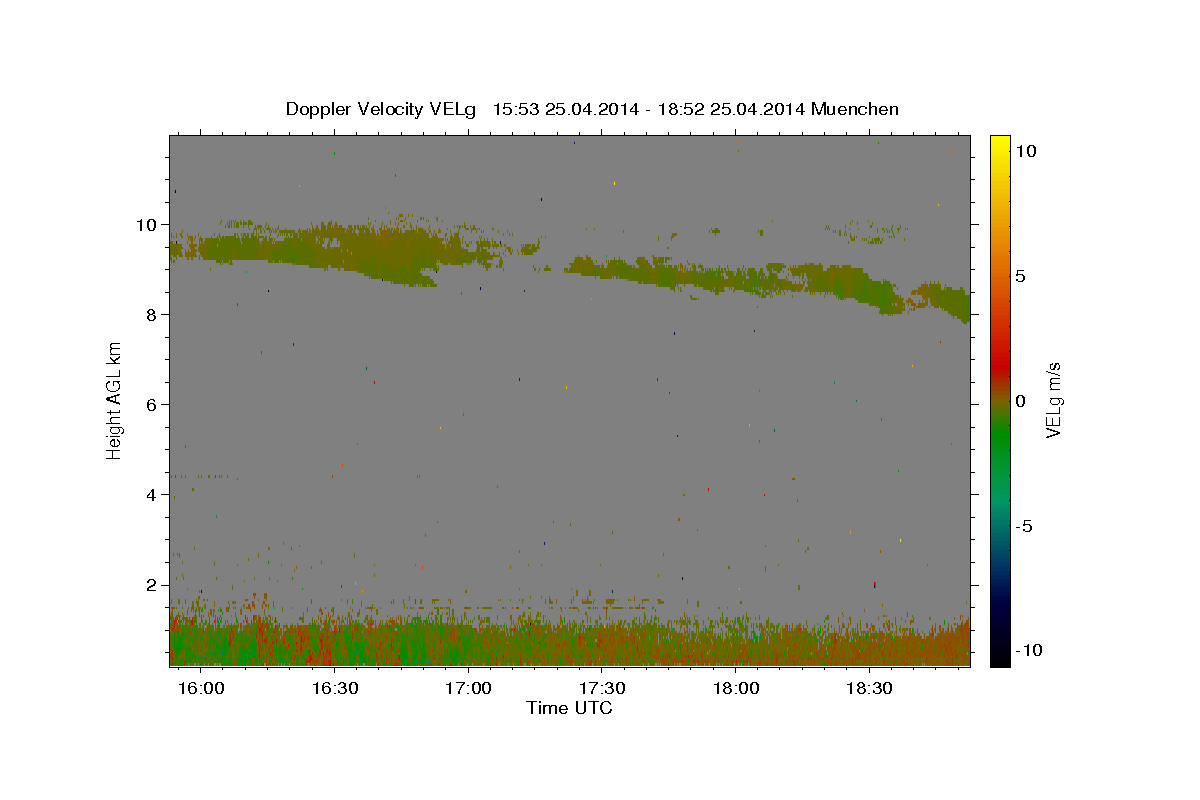Click the 'Muenchen' location in the title
This screenshot has height=800, width=1200.
point(855,109)
